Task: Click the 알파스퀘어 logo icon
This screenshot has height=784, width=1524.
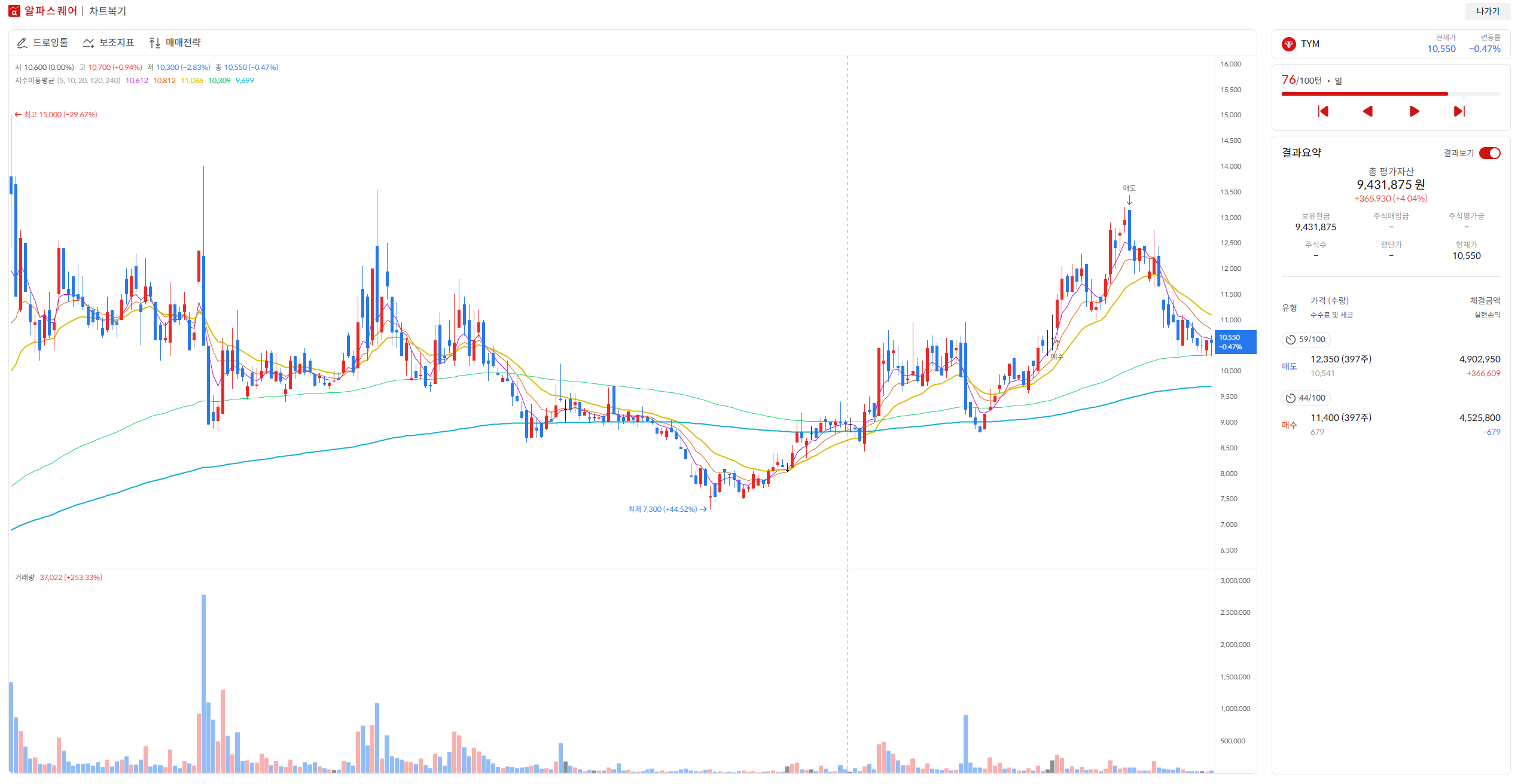Action: [x=14, y=11]
